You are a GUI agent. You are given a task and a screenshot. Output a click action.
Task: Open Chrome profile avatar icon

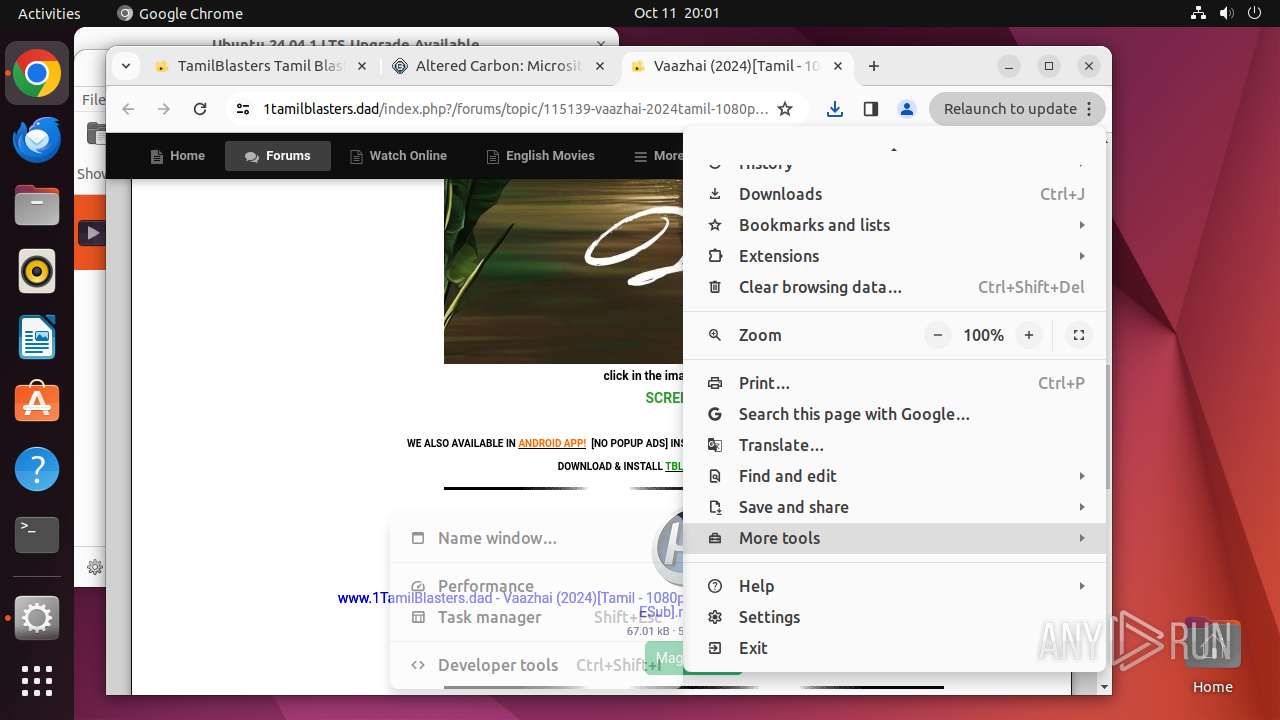click(906, 109)
